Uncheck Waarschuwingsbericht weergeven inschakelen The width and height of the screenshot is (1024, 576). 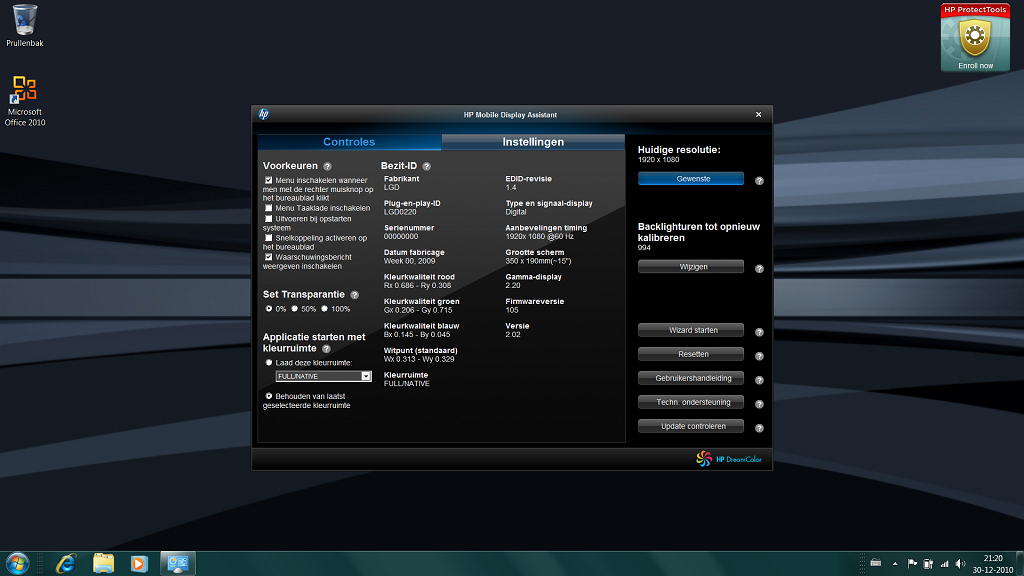[x=268, y=257]
